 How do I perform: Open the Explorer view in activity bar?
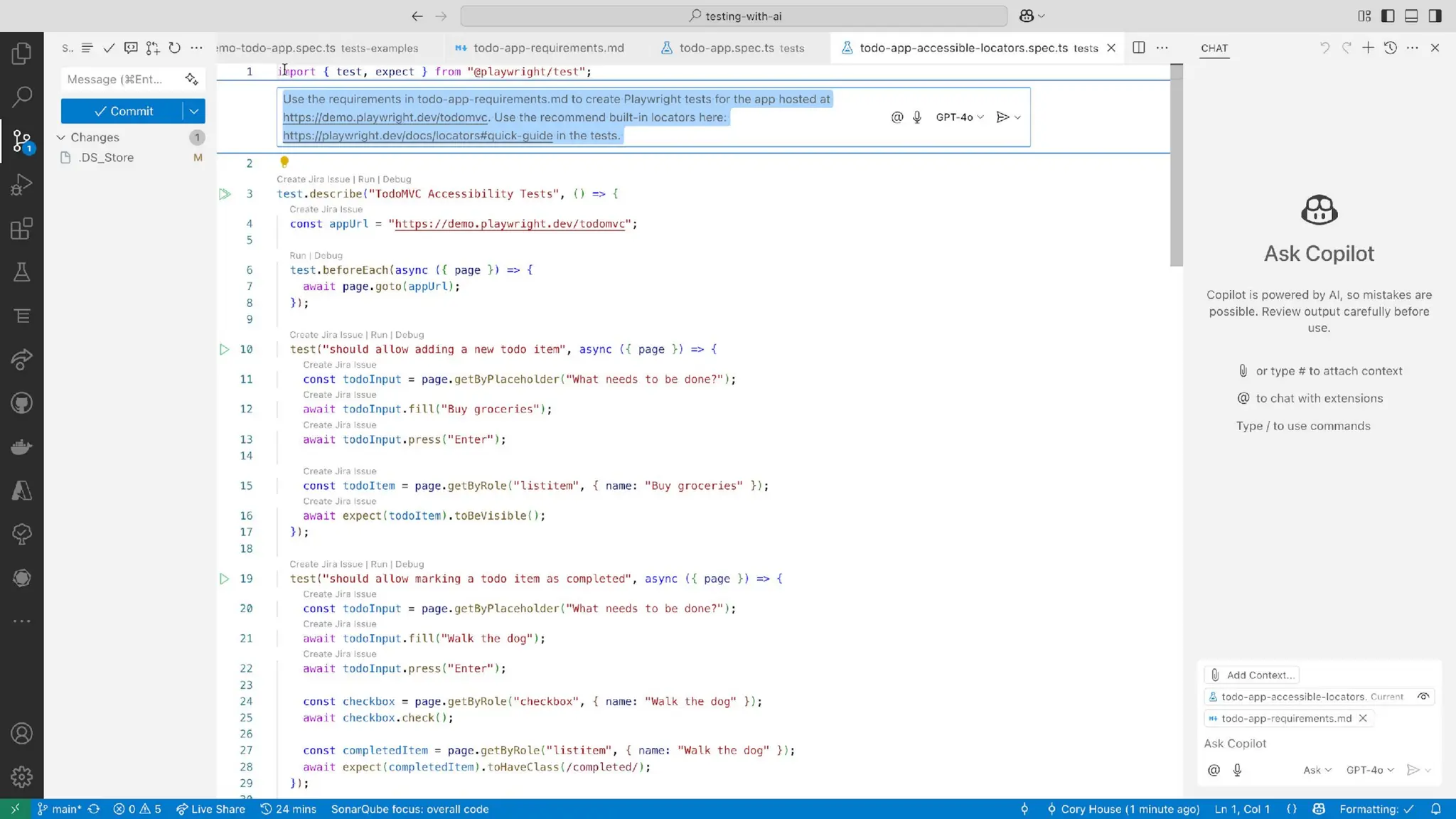[x=21, y=53]
